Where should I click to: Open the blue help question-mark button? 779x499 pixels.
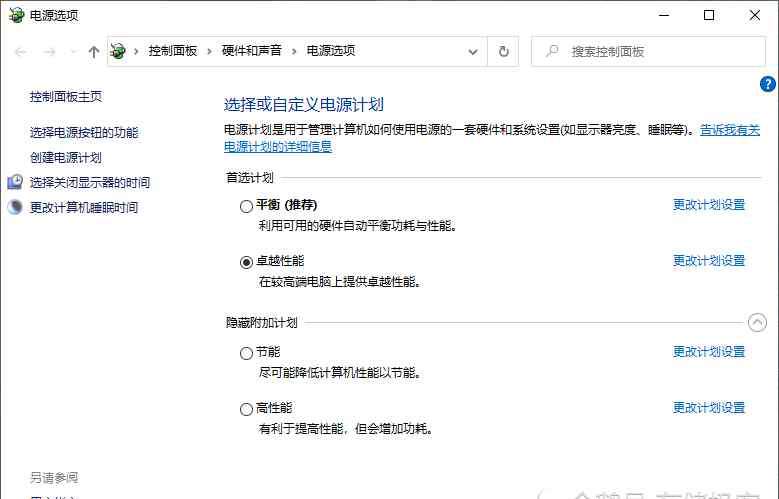click(x=767, y=84)
